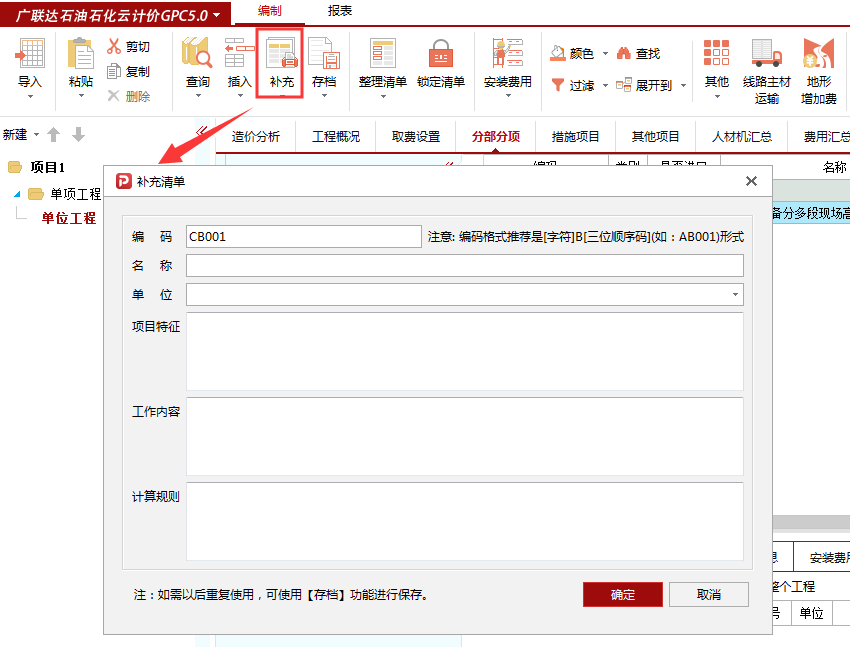Open the 单位 dropdown in the dialog

[736, 295]
